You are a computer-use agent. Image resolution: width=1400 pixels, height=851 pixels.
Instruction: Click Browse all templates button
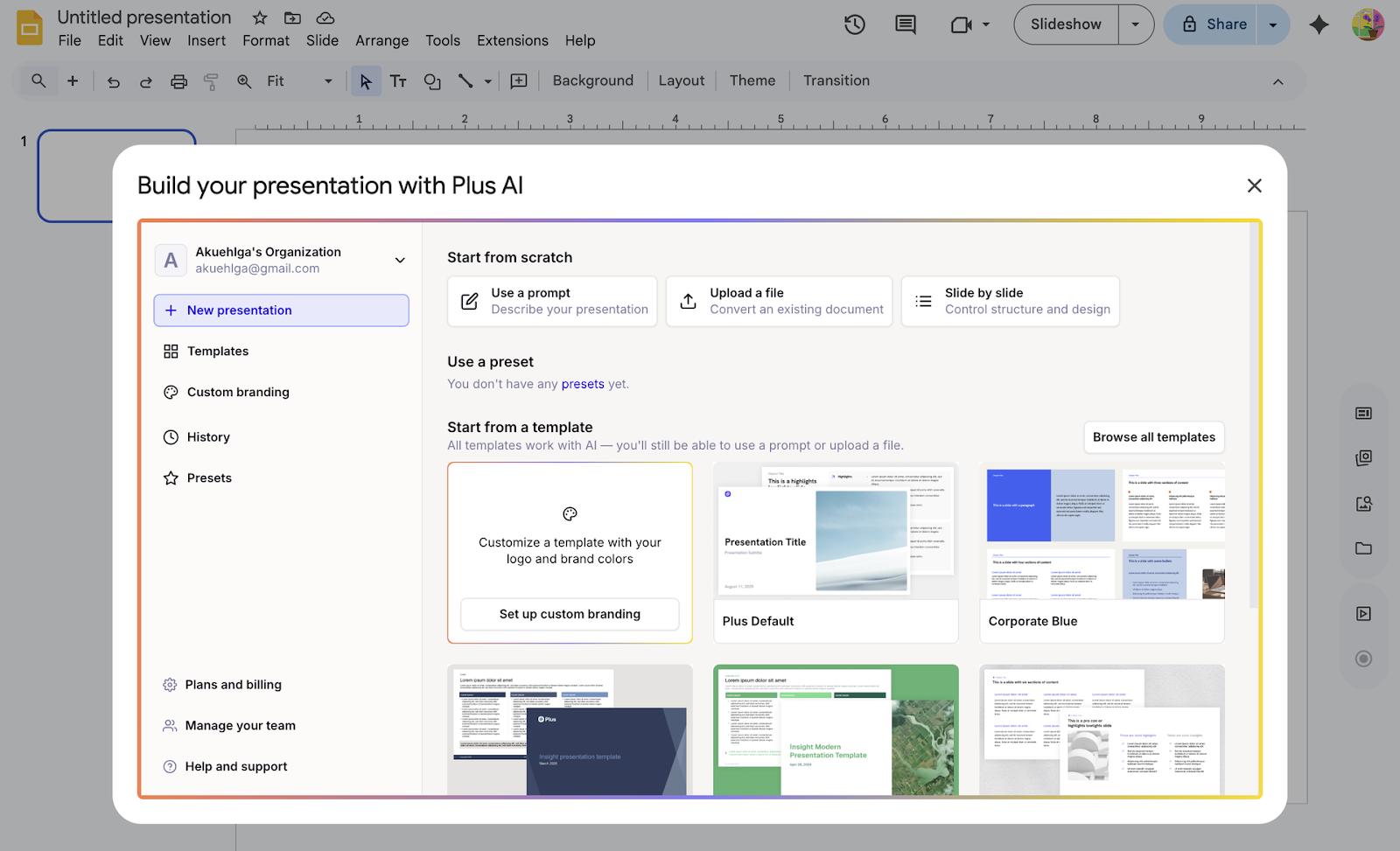click(x=1153, y=437)
